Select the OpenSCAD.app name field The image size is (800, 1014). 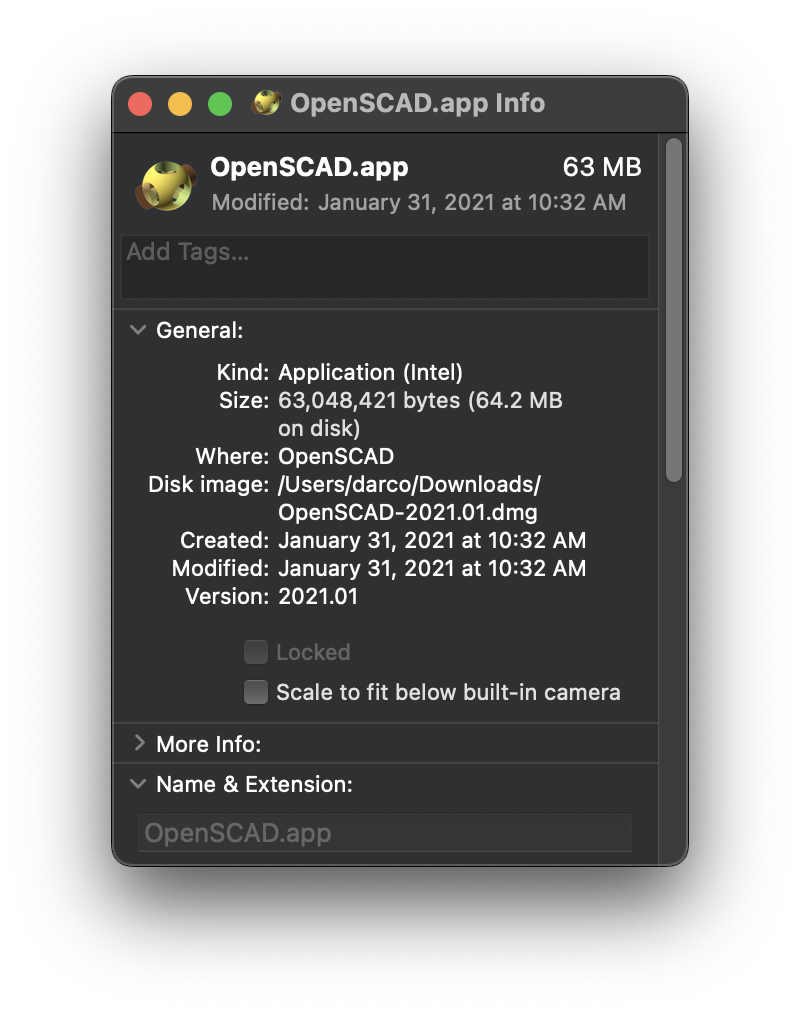click(385, 832)
